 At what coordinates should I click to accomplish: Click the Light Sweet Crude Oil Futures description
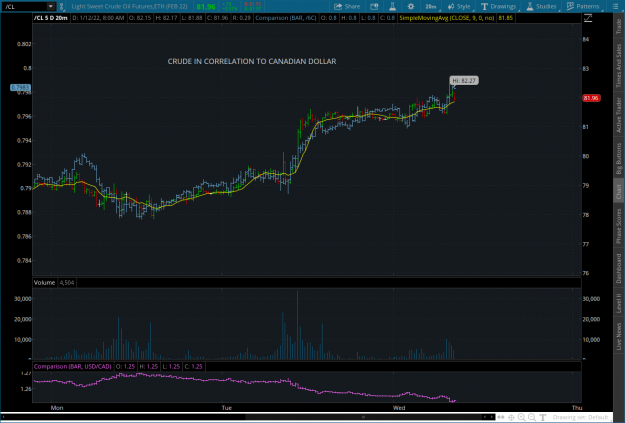point(130,6)
